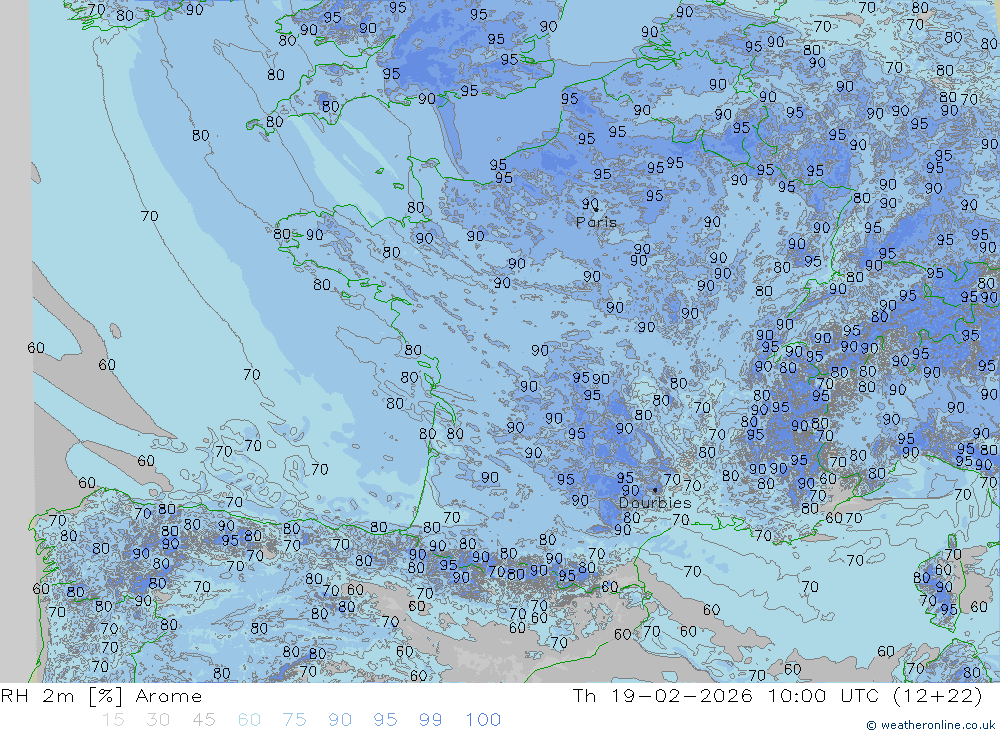Viewport: 1000px width, 733px height.
Task: Select the 30 legend value
Action: [x=158, y=720]
